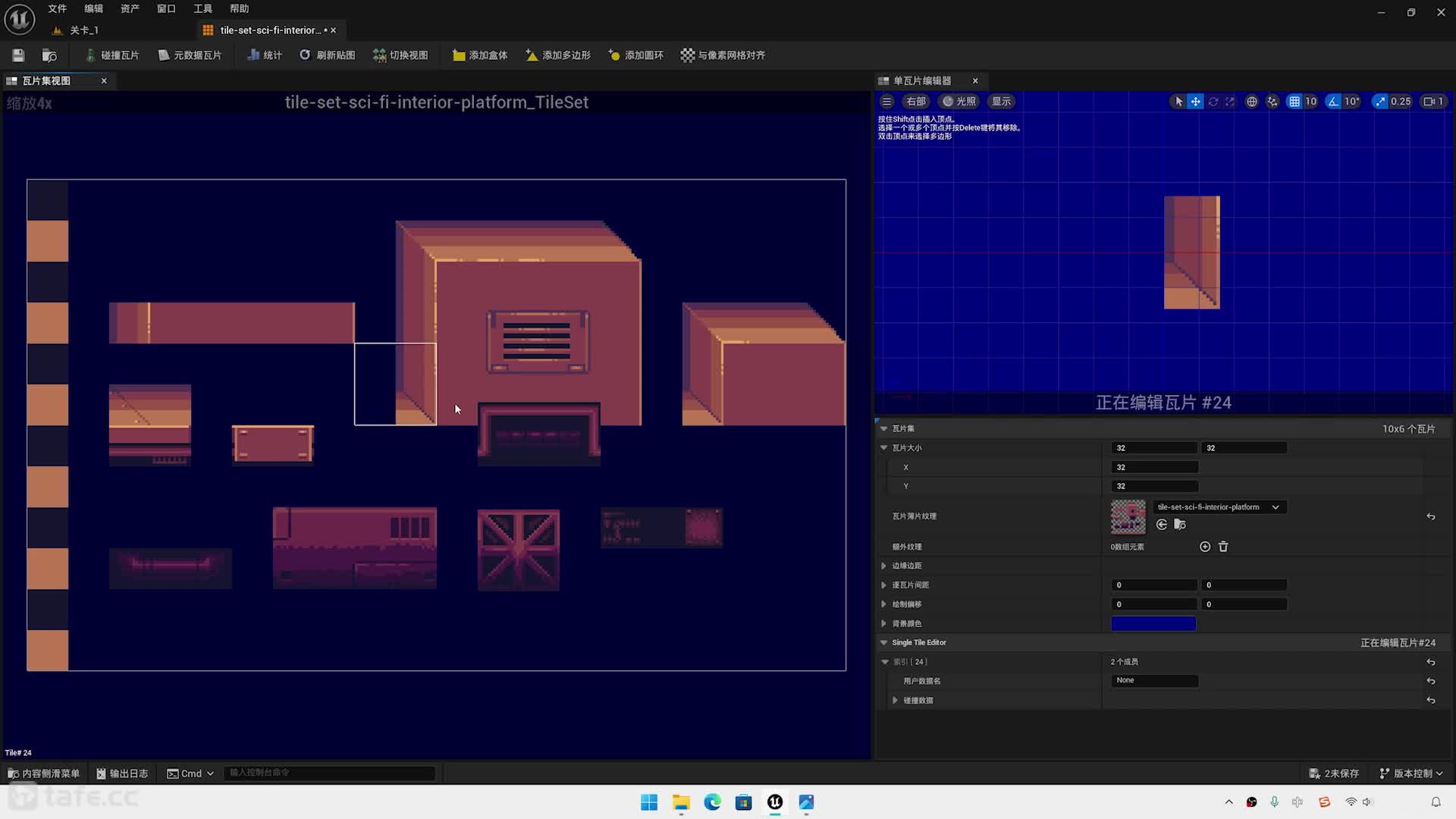
Task: Activate the rotate tool
Action: [x=1213, y=102]
